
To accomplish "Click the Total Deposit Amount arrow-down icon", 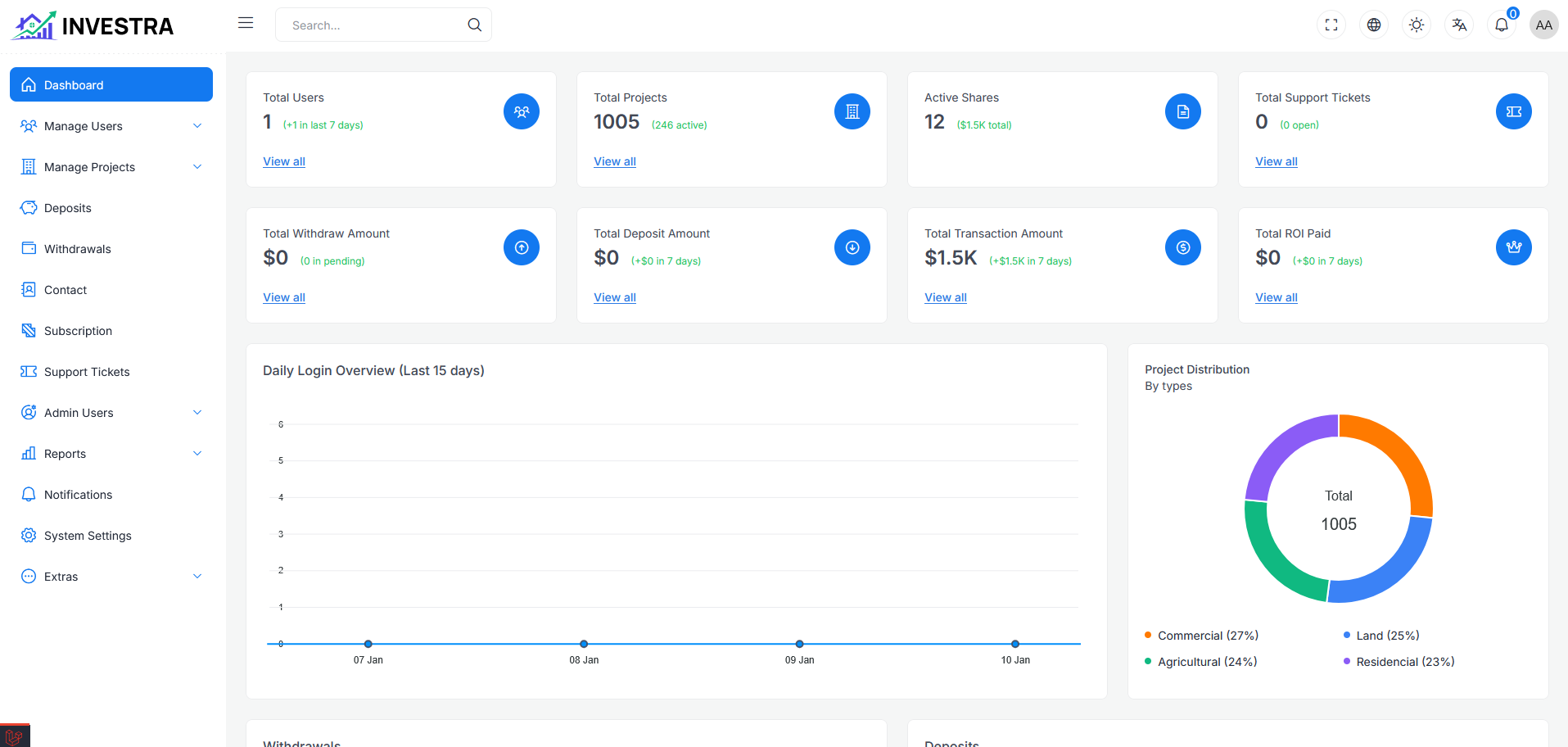I will pyautogui.click(x=852, y=247).
